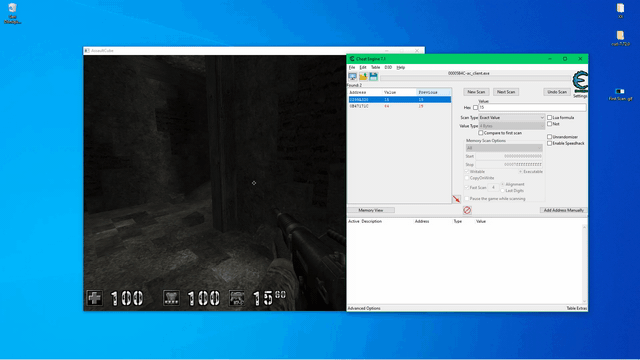Open the File menu

[352, 67]
